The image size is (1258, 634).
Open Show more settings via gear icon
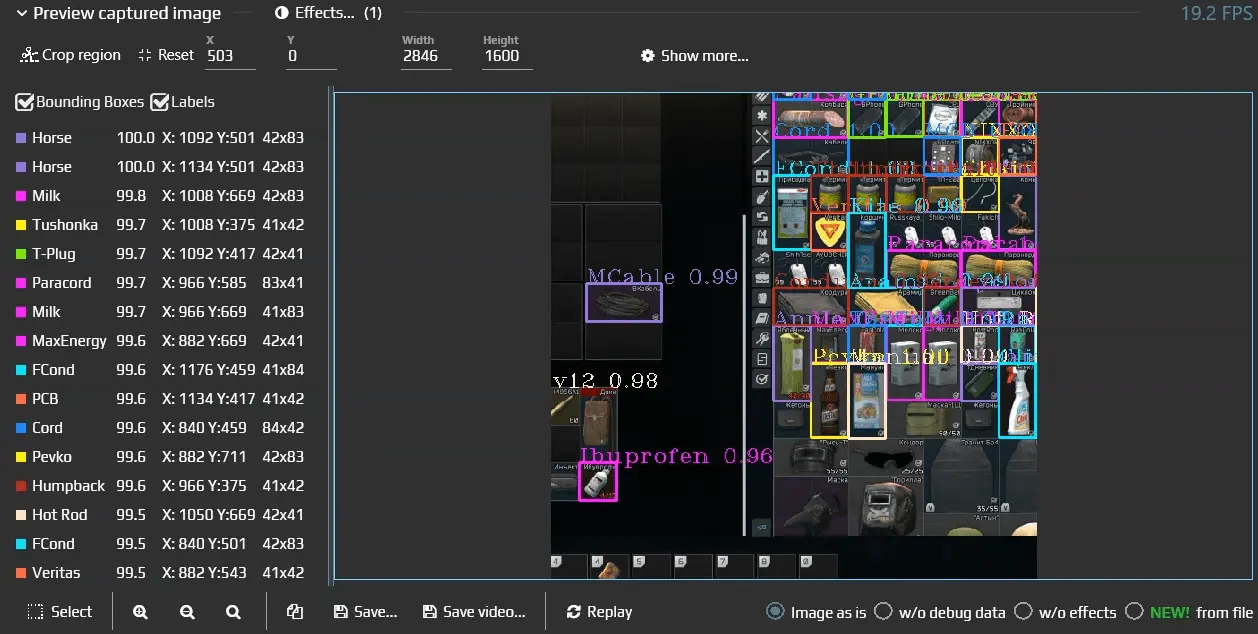click(648, 56)
